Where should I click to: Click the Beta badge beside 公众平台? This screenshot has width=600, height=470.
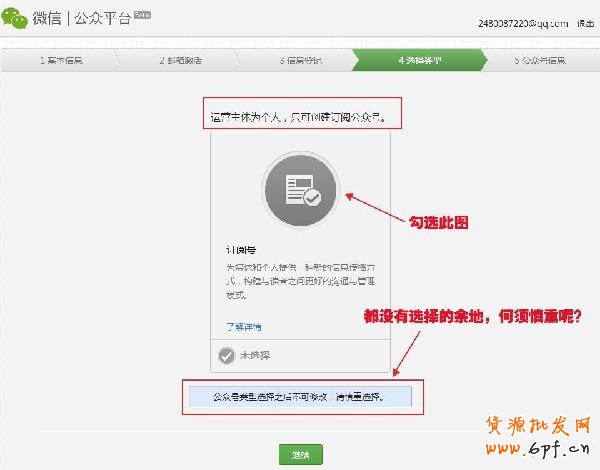coord(142,17)
